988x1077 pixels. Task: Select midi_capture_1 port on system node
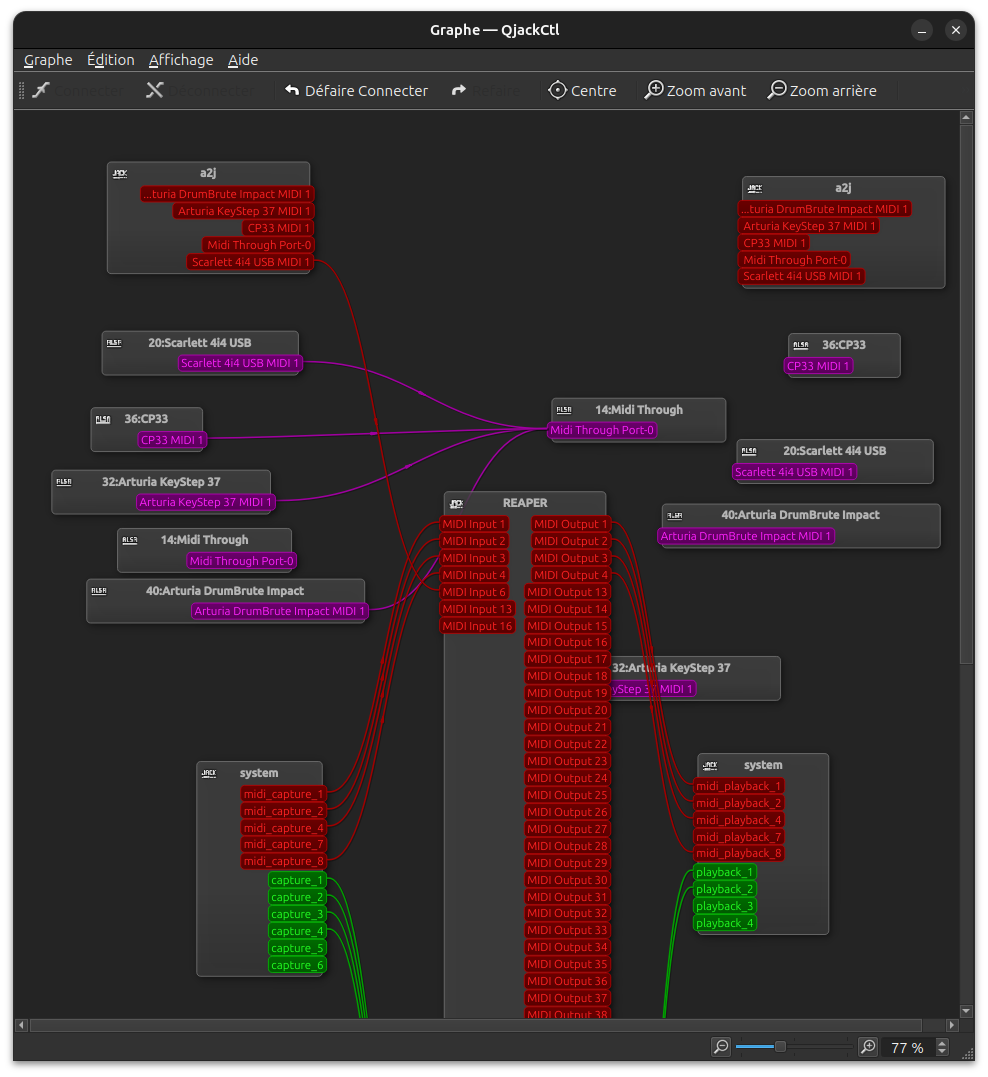click(283, 794)
